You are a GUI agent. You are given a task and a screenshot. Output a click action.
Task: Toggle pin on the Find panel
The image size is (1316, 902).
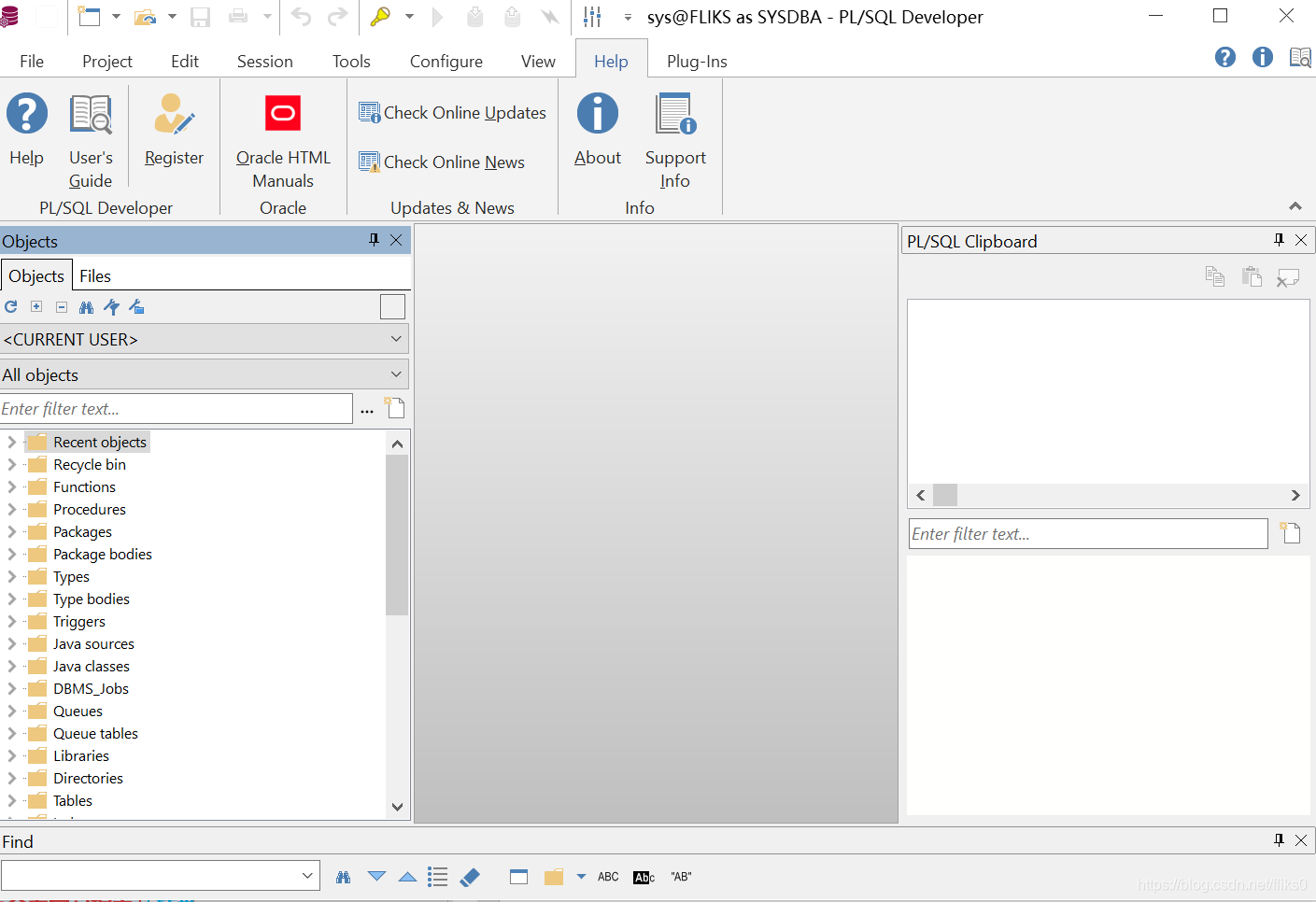coord(1279,840)
